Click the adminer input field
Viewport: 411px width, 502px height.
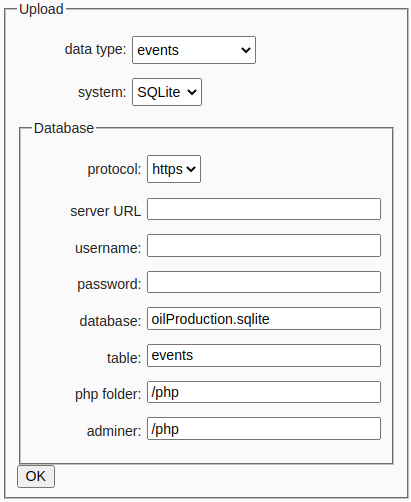pos(264,429)
